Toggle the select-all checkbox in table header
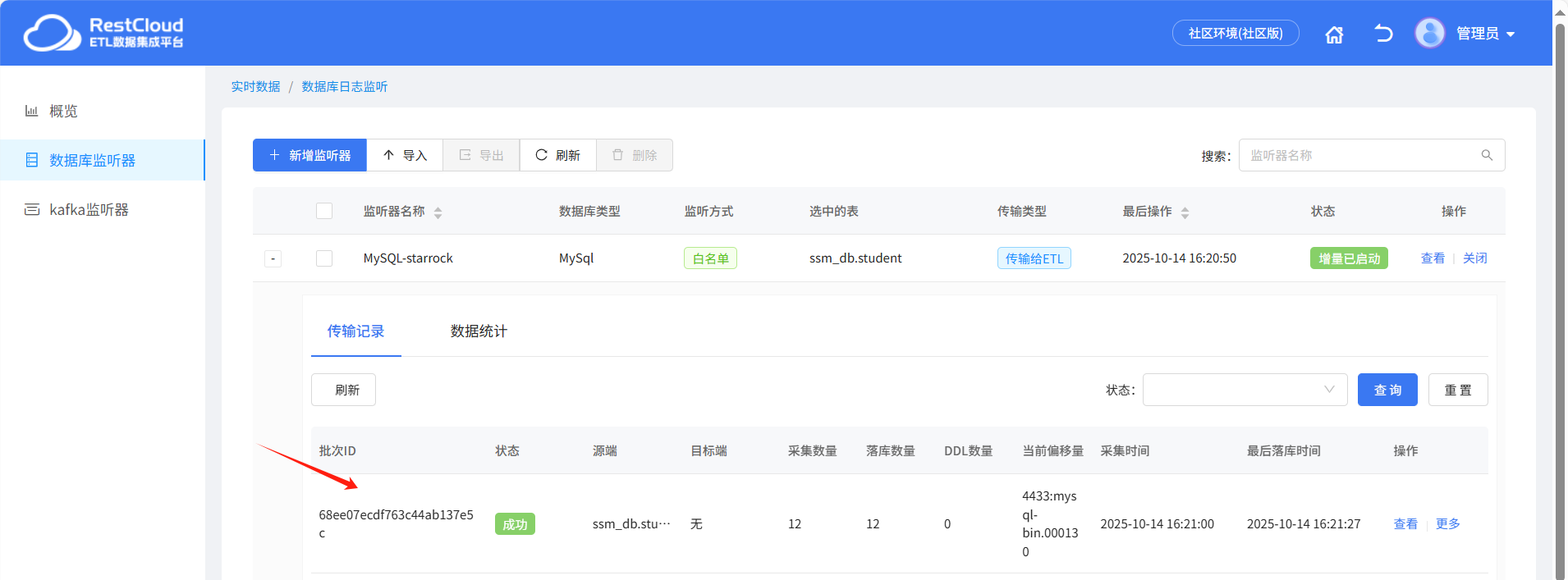1568x580 pixels. pyautogui.click(x=324, y=211)
